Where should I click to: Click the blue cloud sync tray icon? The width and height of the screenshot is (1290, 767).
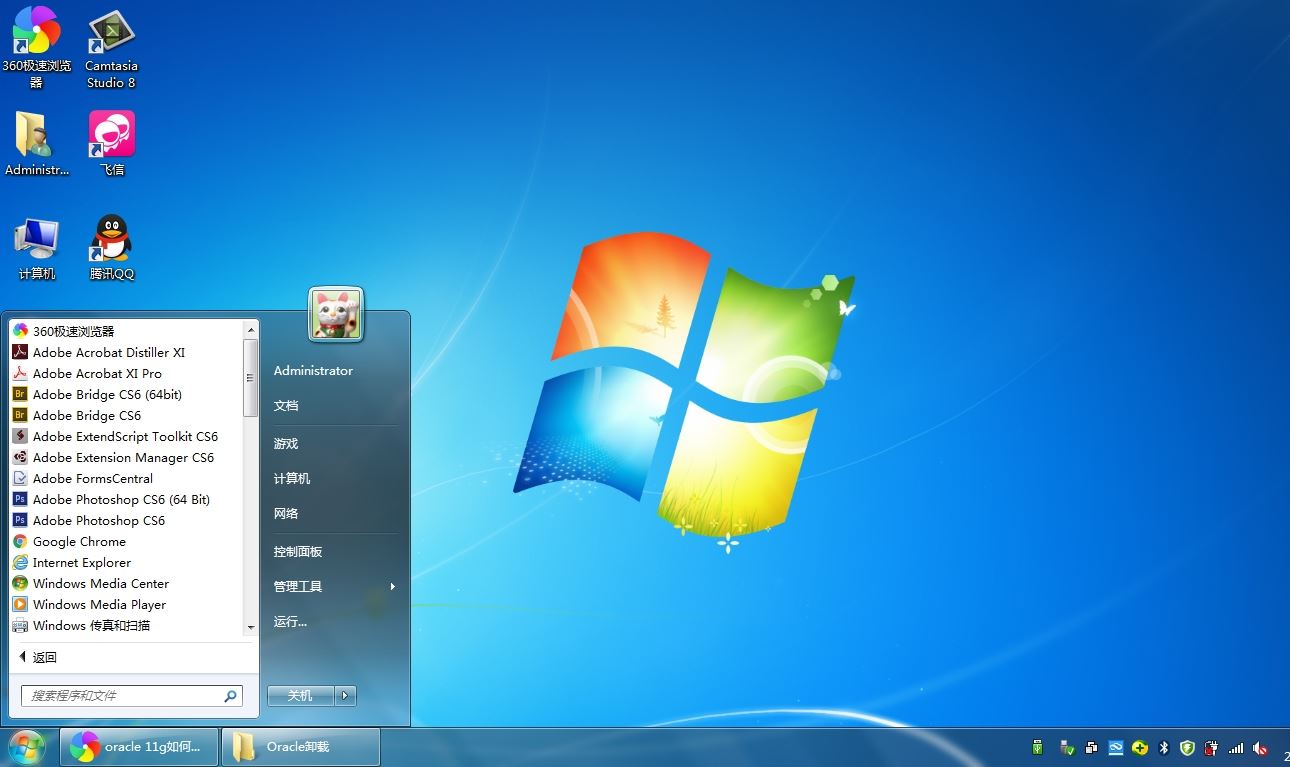1115,747
